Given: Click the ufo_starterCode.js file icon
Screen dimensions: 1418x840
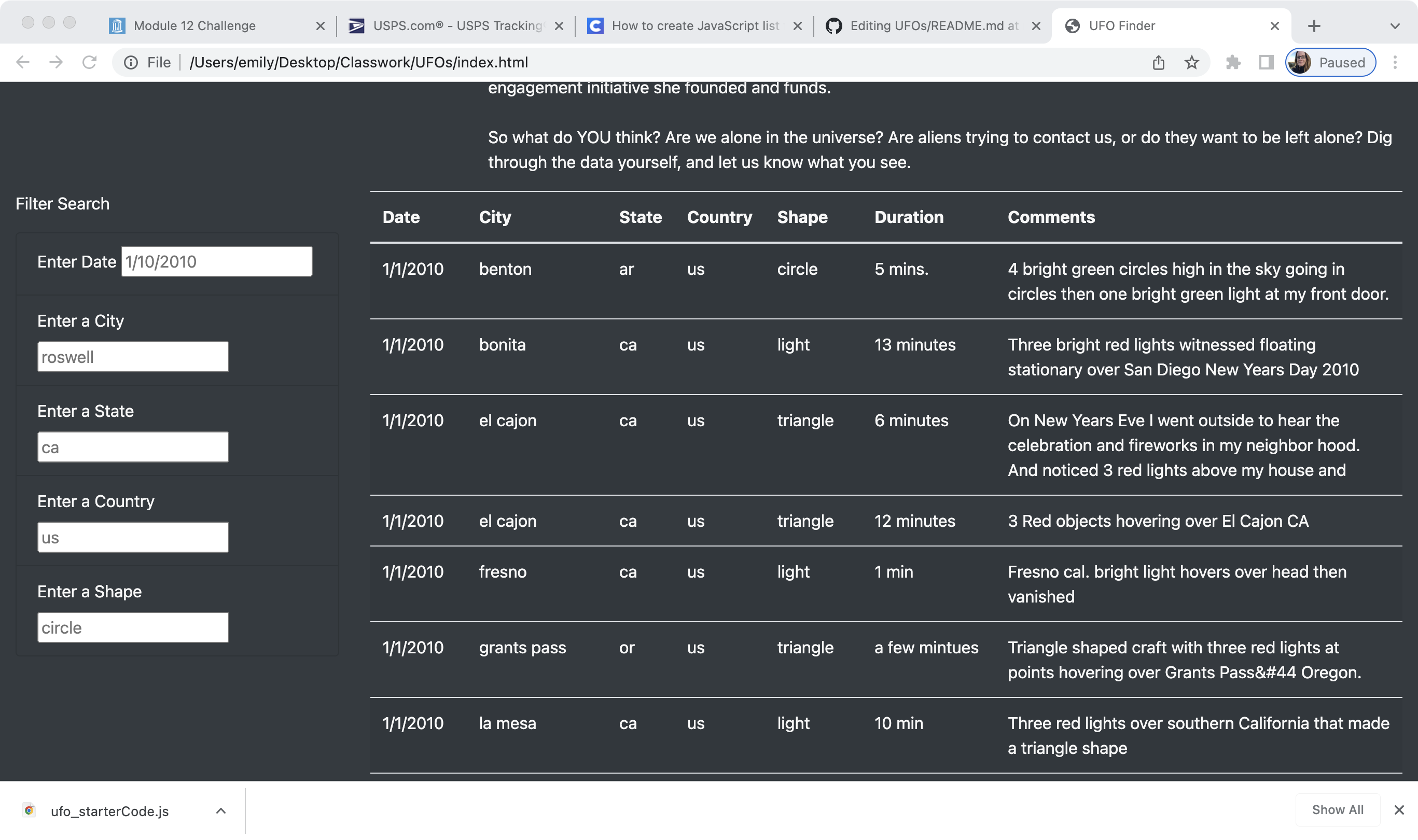Looking at the screenshot, I should (x=30, y=810).
